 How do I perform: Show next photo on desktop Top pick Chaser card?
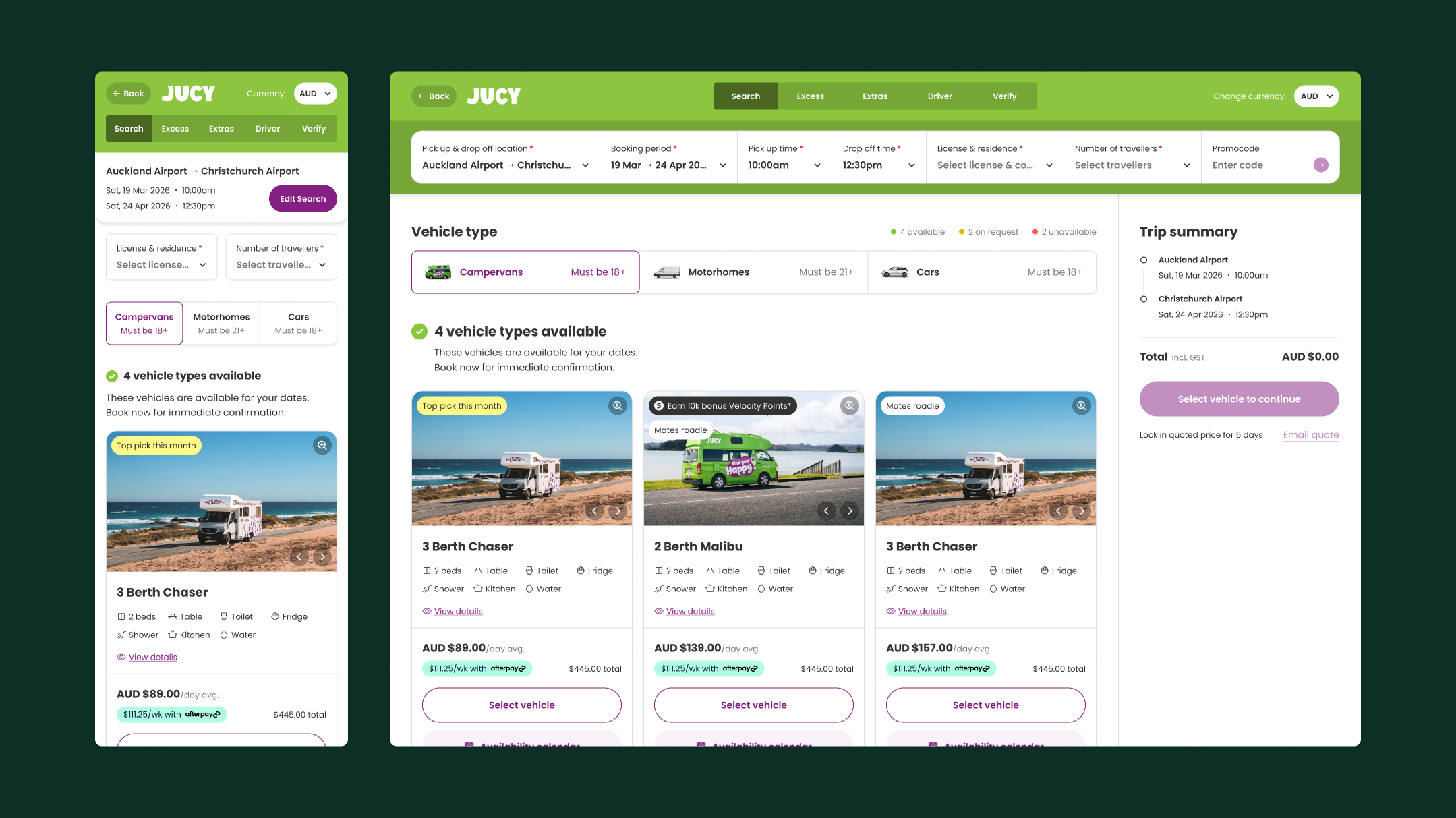(618, 510)
